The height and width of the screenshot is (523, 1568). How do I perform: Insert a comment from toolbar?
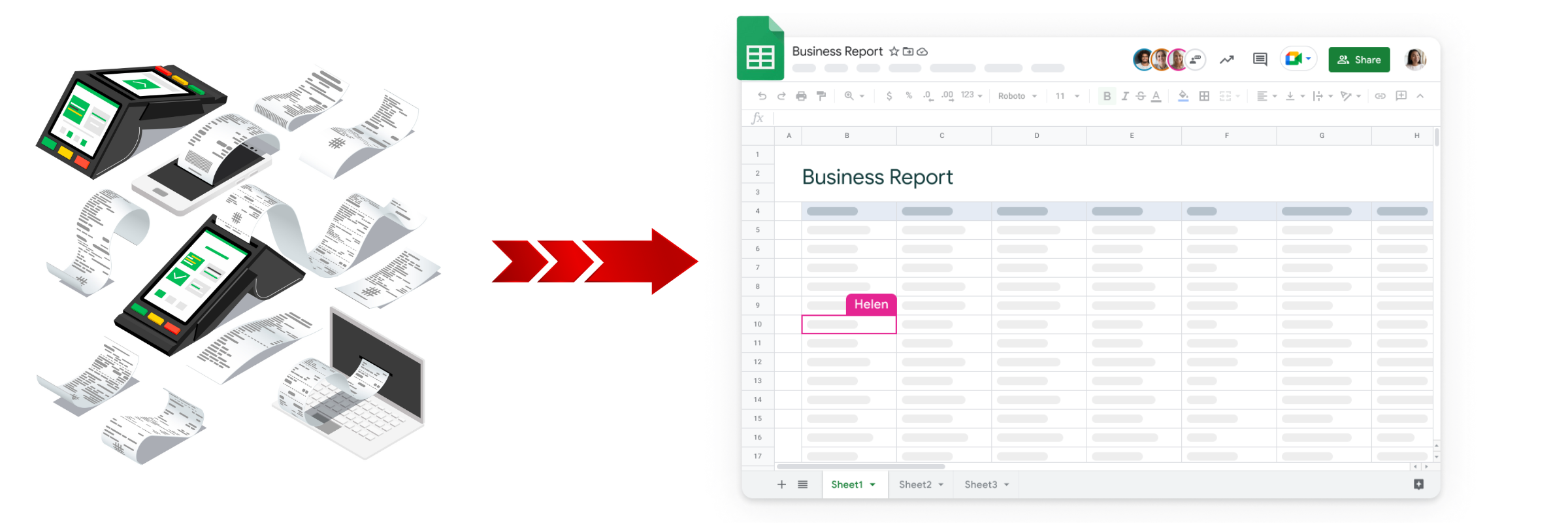click(x=1401, y=95)
